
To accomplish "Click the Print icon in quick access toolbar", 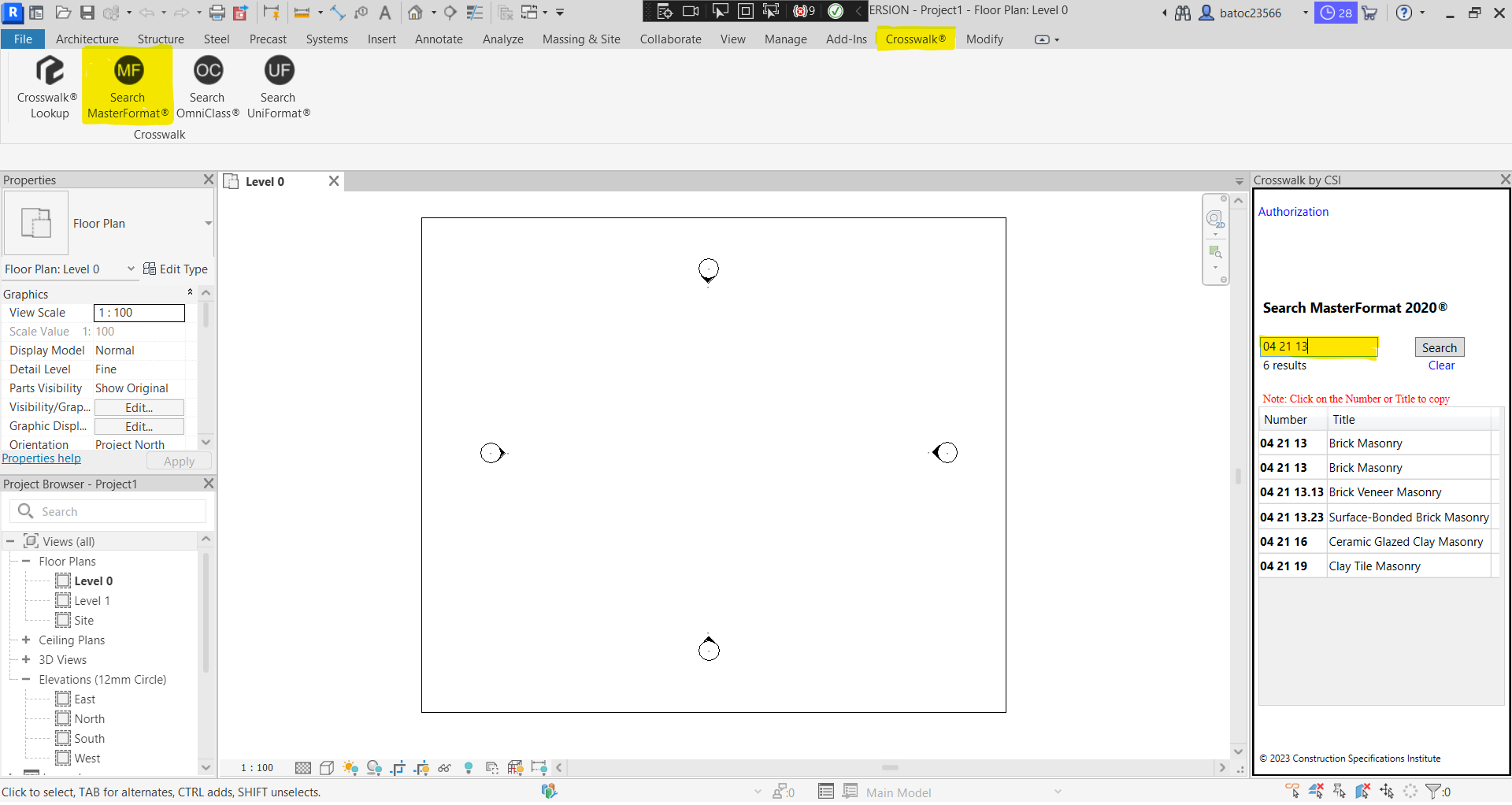I will pyautogui.click(x=217, y=13).
